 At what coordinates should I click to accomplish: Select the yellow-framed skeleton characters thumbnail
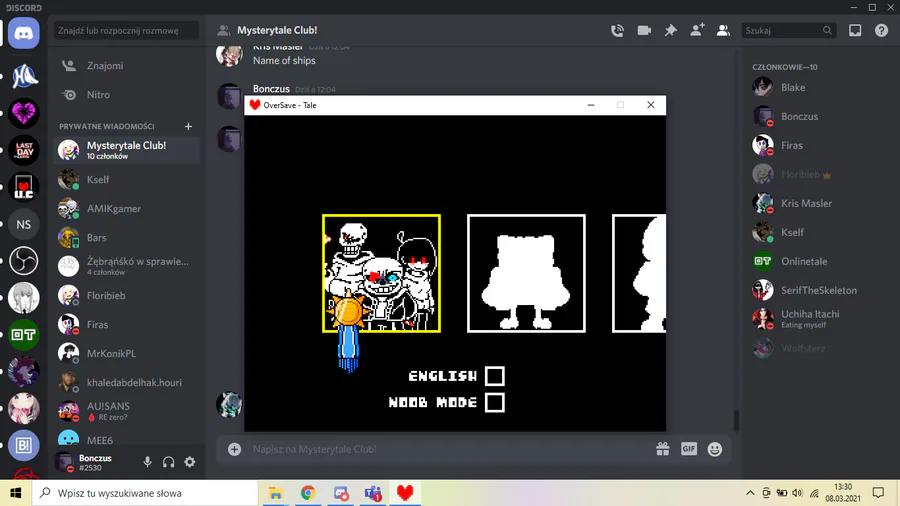coord(381,274)
